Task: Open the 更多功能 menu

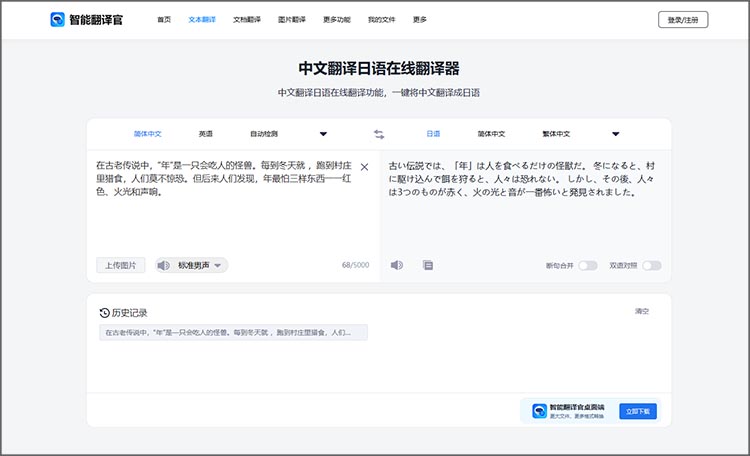Action: pyautogui.click(x=337, y=20)
